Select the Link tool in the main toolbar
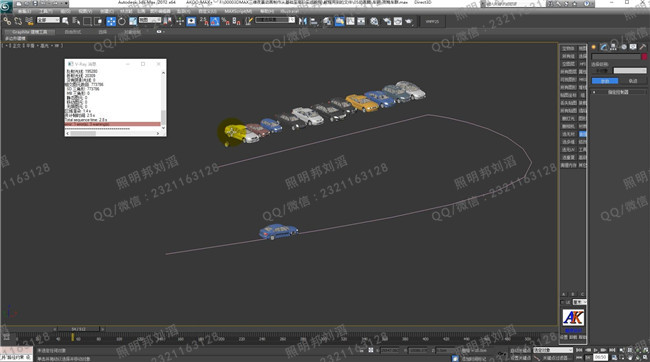The height and width of the screenshot is (362, 650). [7, 21]
